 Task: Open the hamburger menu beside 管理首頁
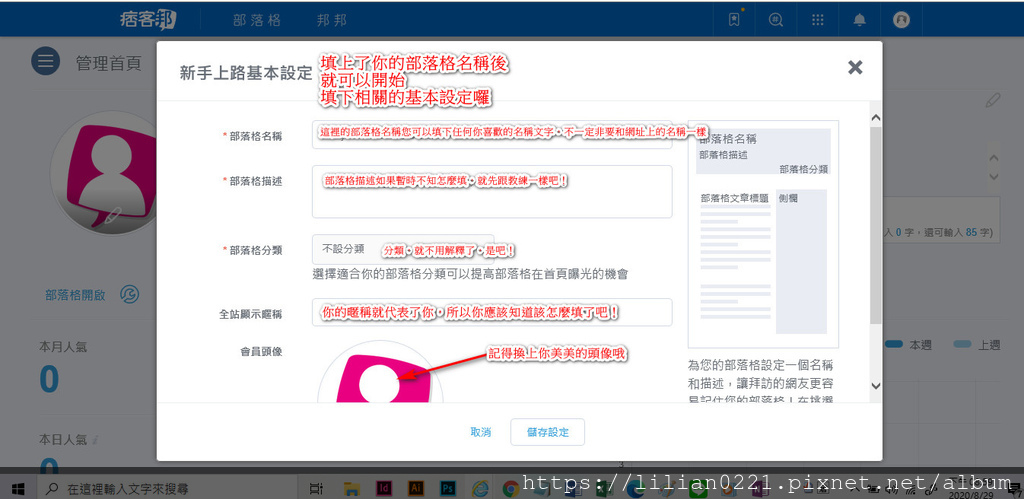pos(46,61)
